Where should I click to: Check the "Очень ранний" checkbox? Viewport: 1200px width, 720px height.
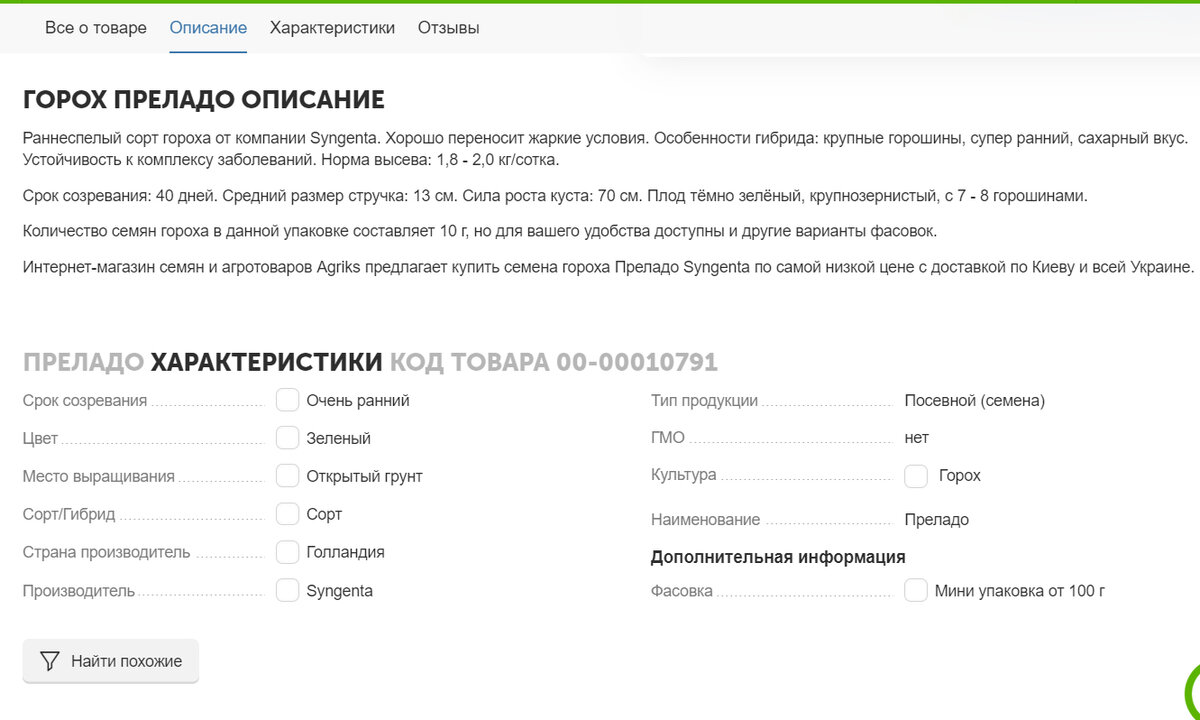click(x=288, y=400)
